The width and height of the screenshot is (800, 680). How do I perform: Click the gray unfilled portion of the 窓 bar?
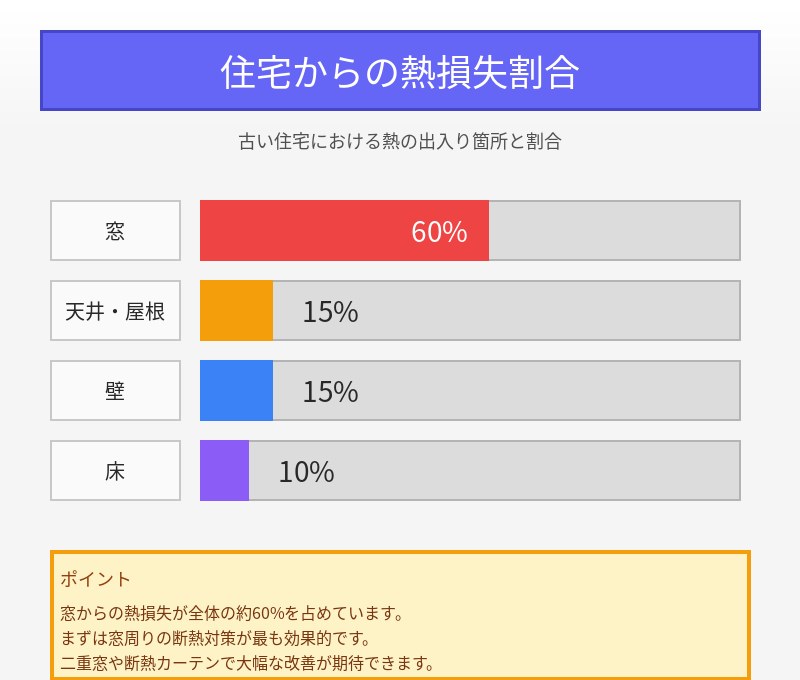tap(614, 231)
